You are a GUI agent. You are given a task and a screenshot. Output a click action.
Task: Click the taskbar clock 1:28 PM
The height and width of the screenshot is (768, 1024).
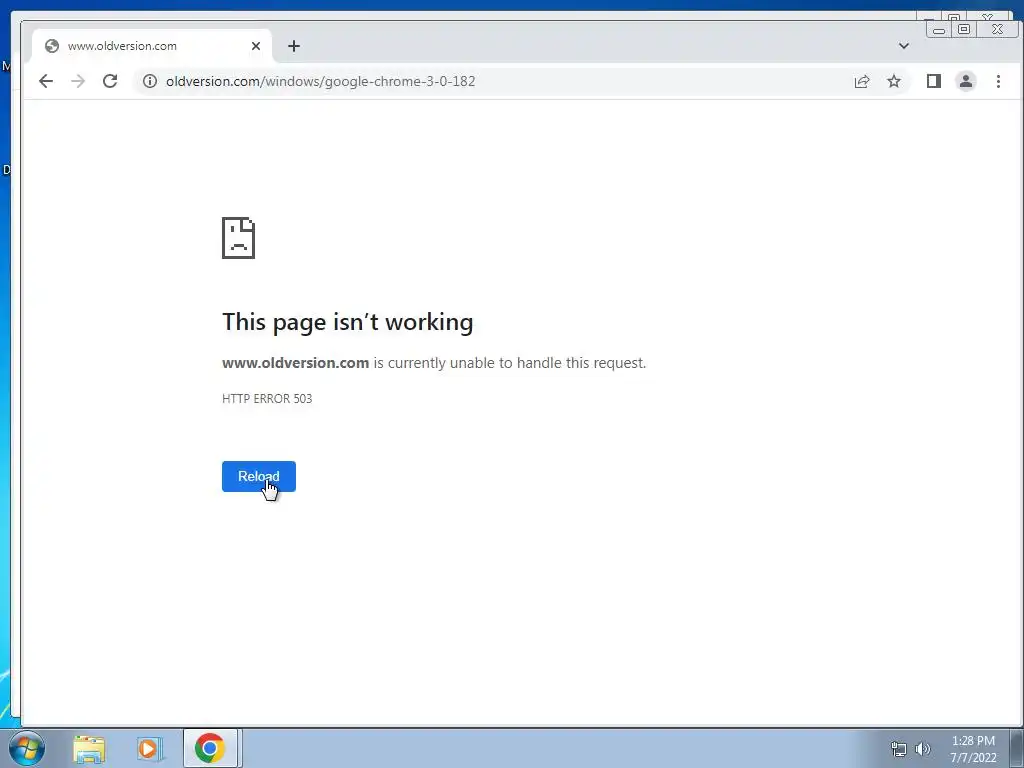(973, 741)
